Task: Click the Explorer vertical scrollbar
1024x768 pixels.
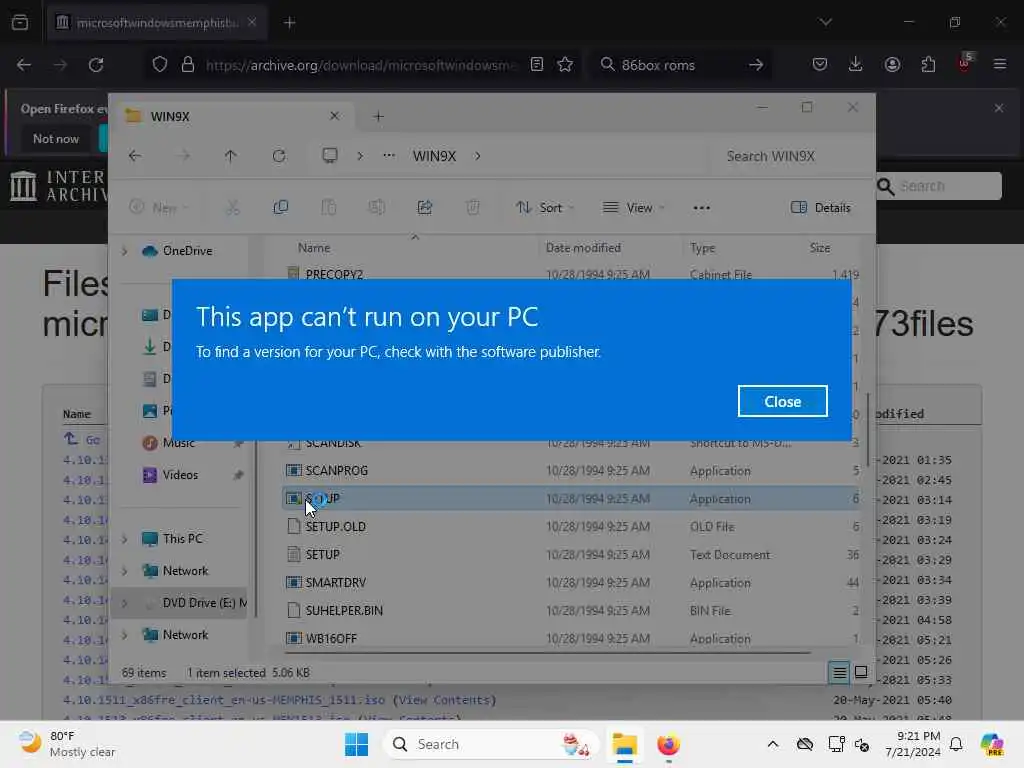Action: [x=867, y=429]
